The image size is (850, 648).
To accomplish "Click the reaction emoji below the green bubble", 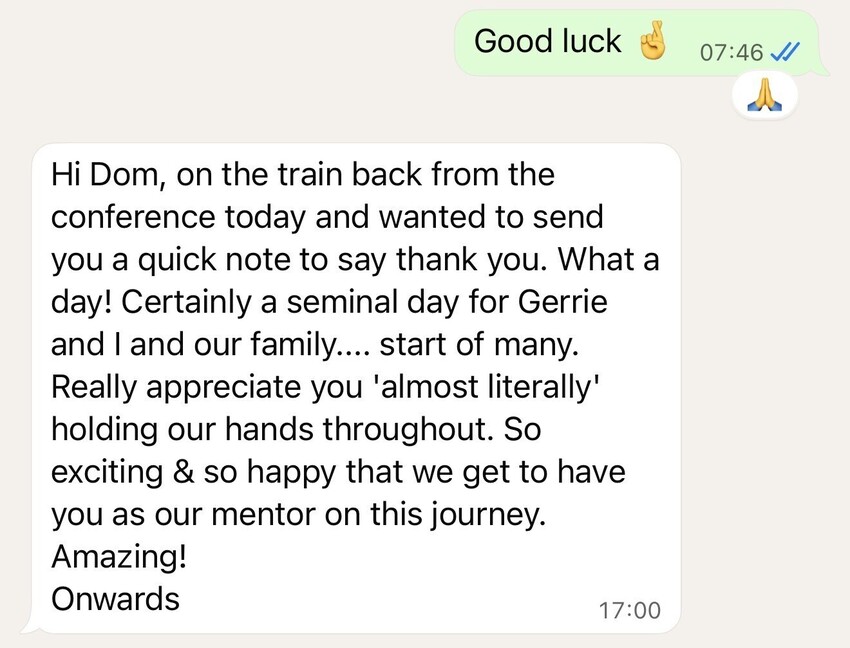I will (x=765, y=95).
